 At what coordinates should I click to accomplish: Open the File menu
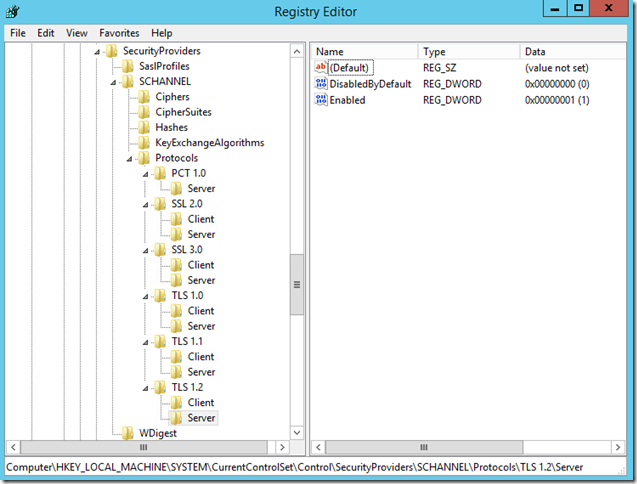[18, 33]
